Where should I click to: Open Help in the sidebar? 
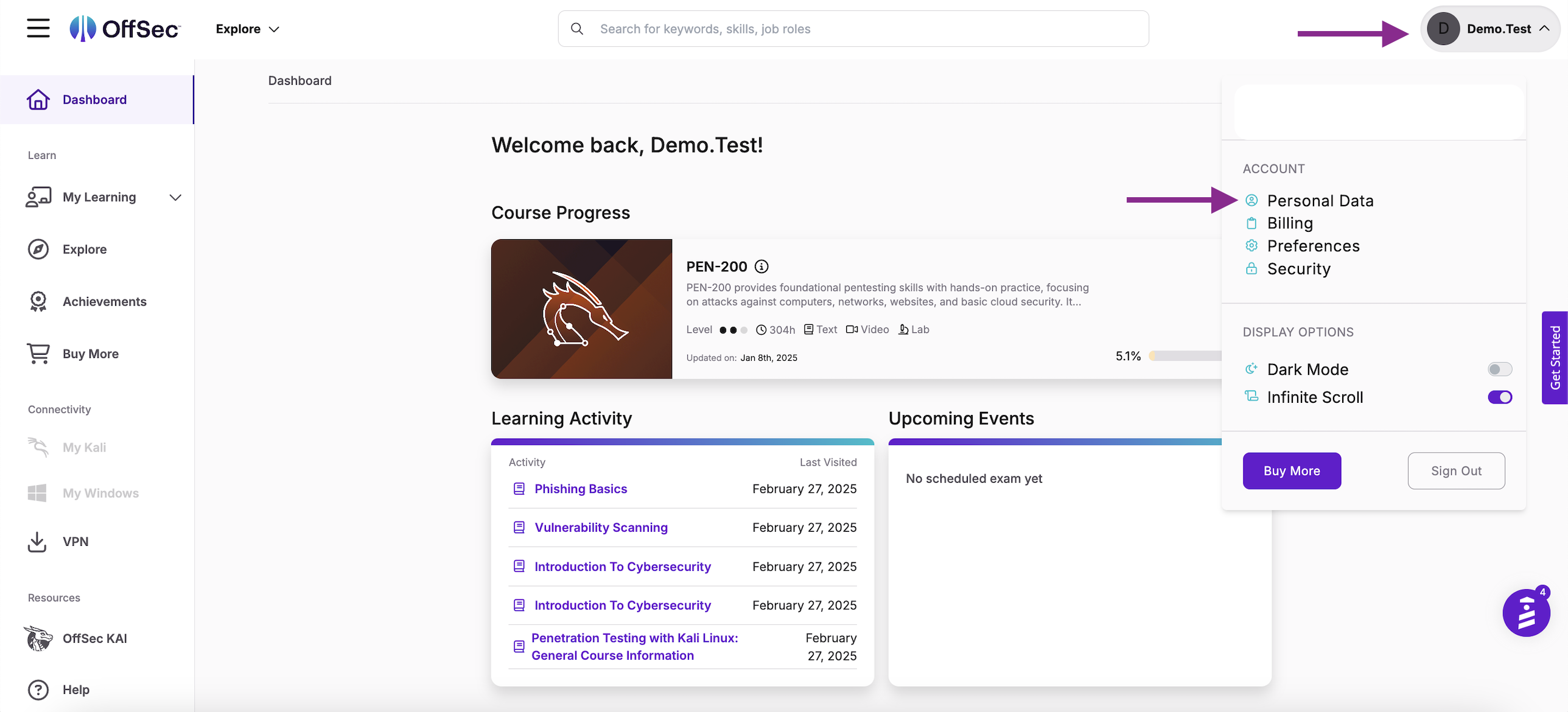76,689
